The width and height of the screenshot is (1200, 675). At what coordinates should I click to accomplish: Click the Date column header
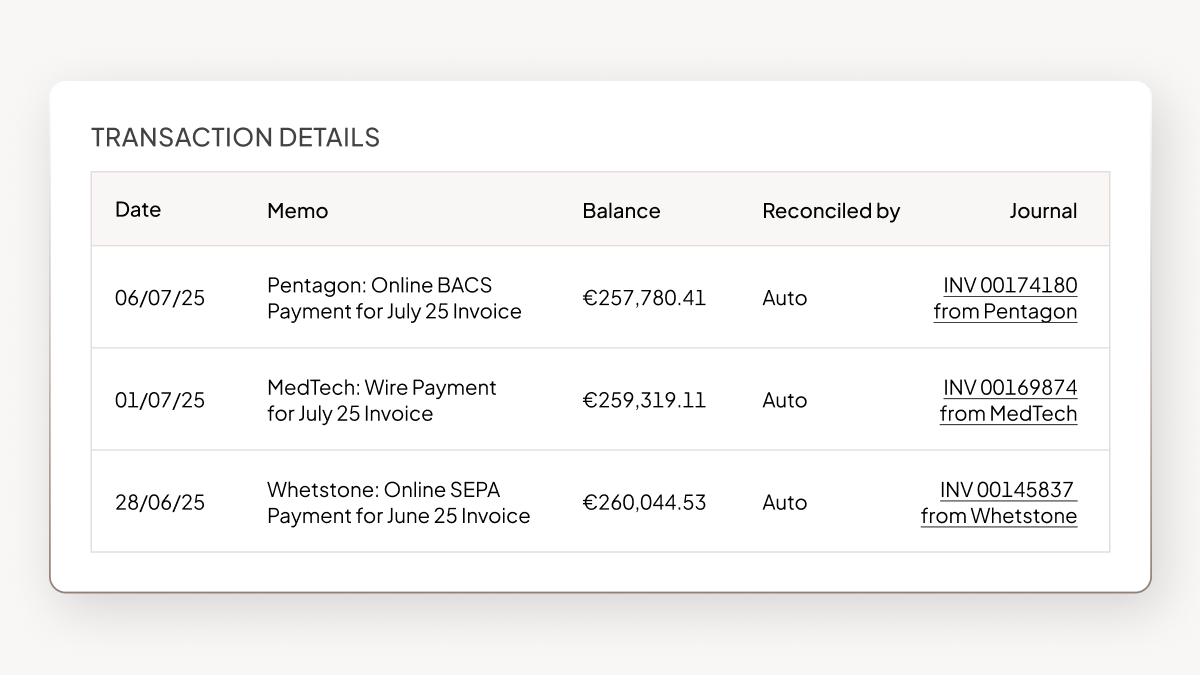tap(138, 209)
